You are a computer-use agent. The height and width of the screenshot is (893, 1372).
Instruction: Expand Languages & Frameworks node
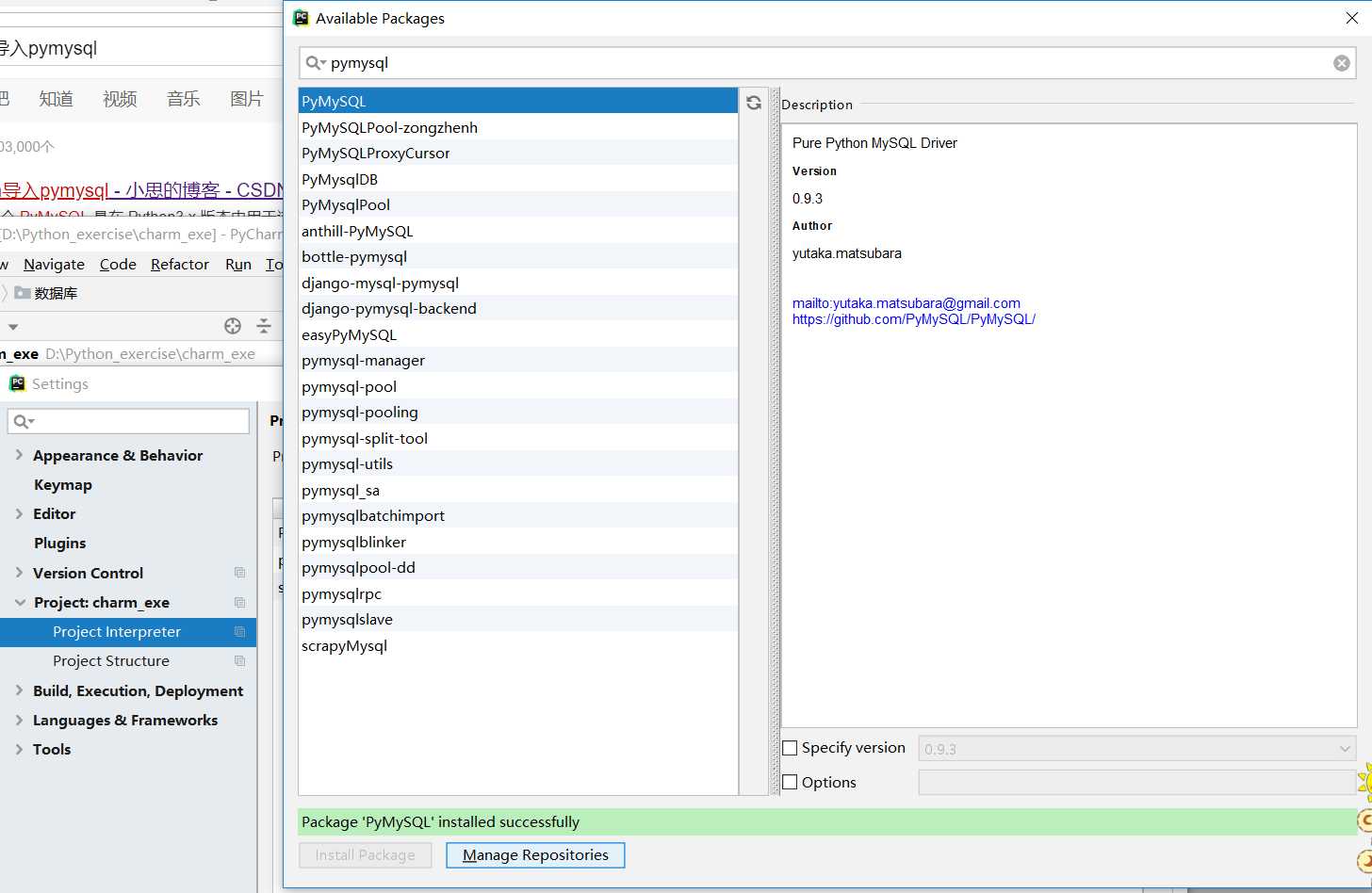click(20, 720)
